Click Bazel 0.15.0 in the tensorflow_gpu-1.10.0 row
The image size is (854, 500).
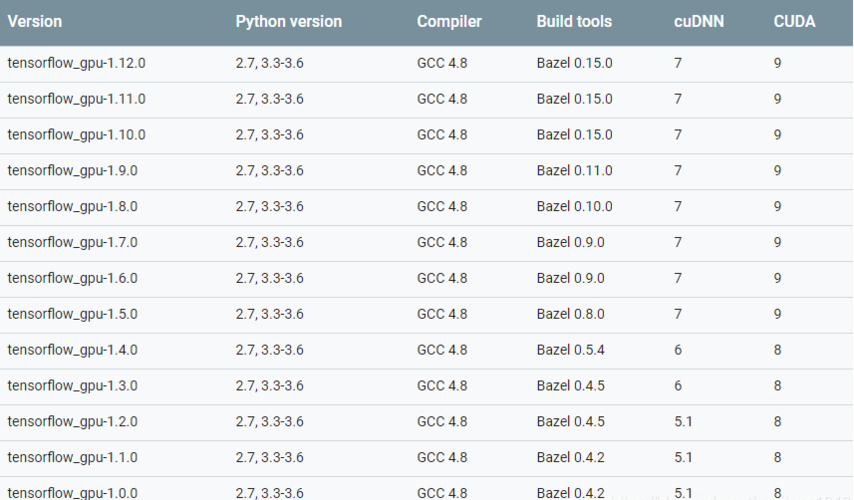coord(574,135)
